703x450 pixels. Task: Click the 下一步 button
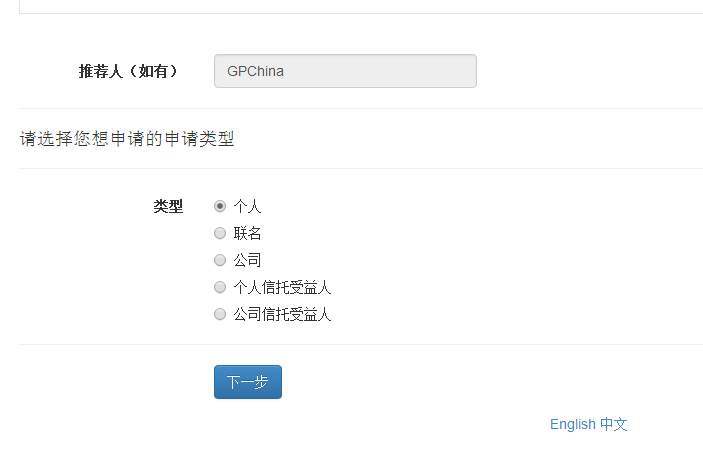(248, 382)
